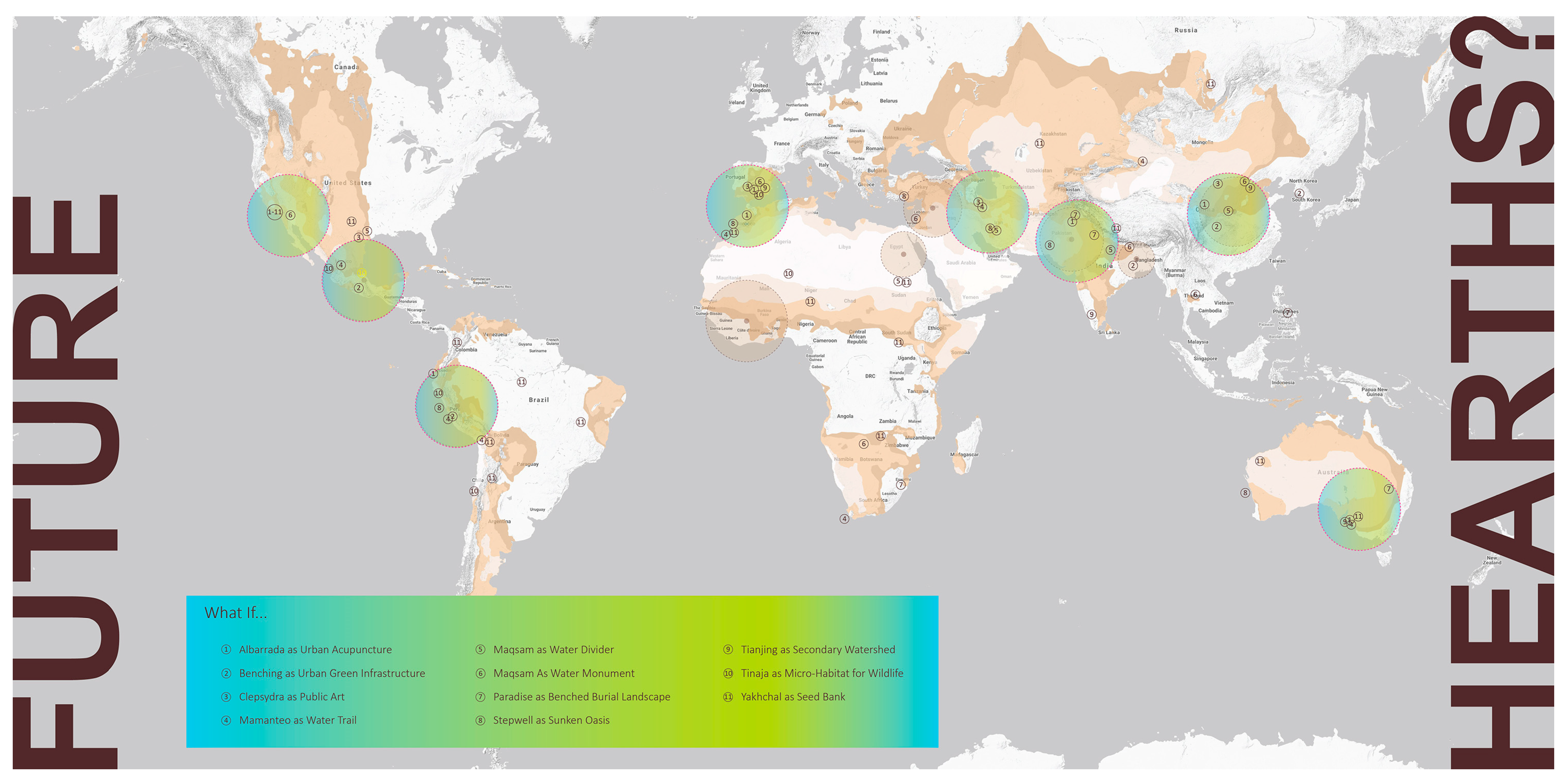This screenshot has height=782, width=1568.
Task: Click marker 11 in eastern Russia
Action: pos(1211,84)
